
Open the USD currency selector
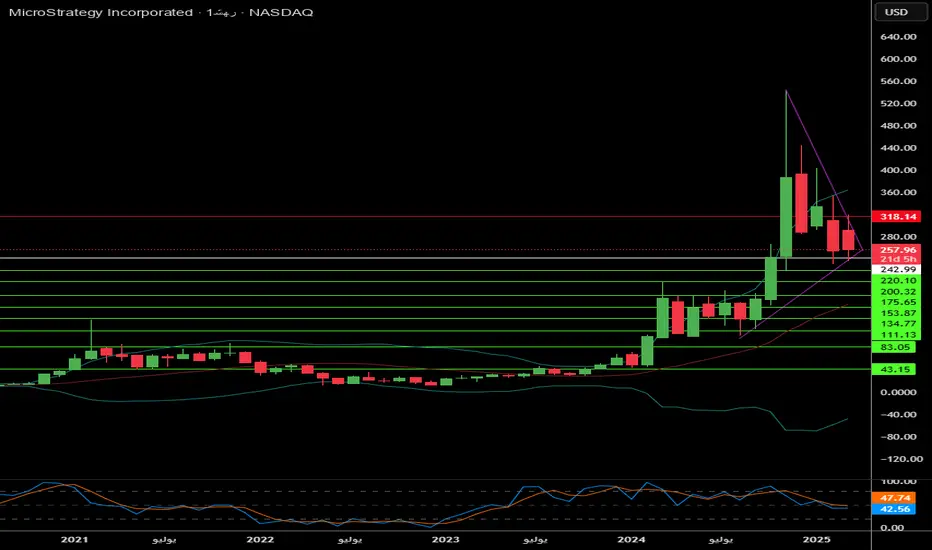coord(900,12)
